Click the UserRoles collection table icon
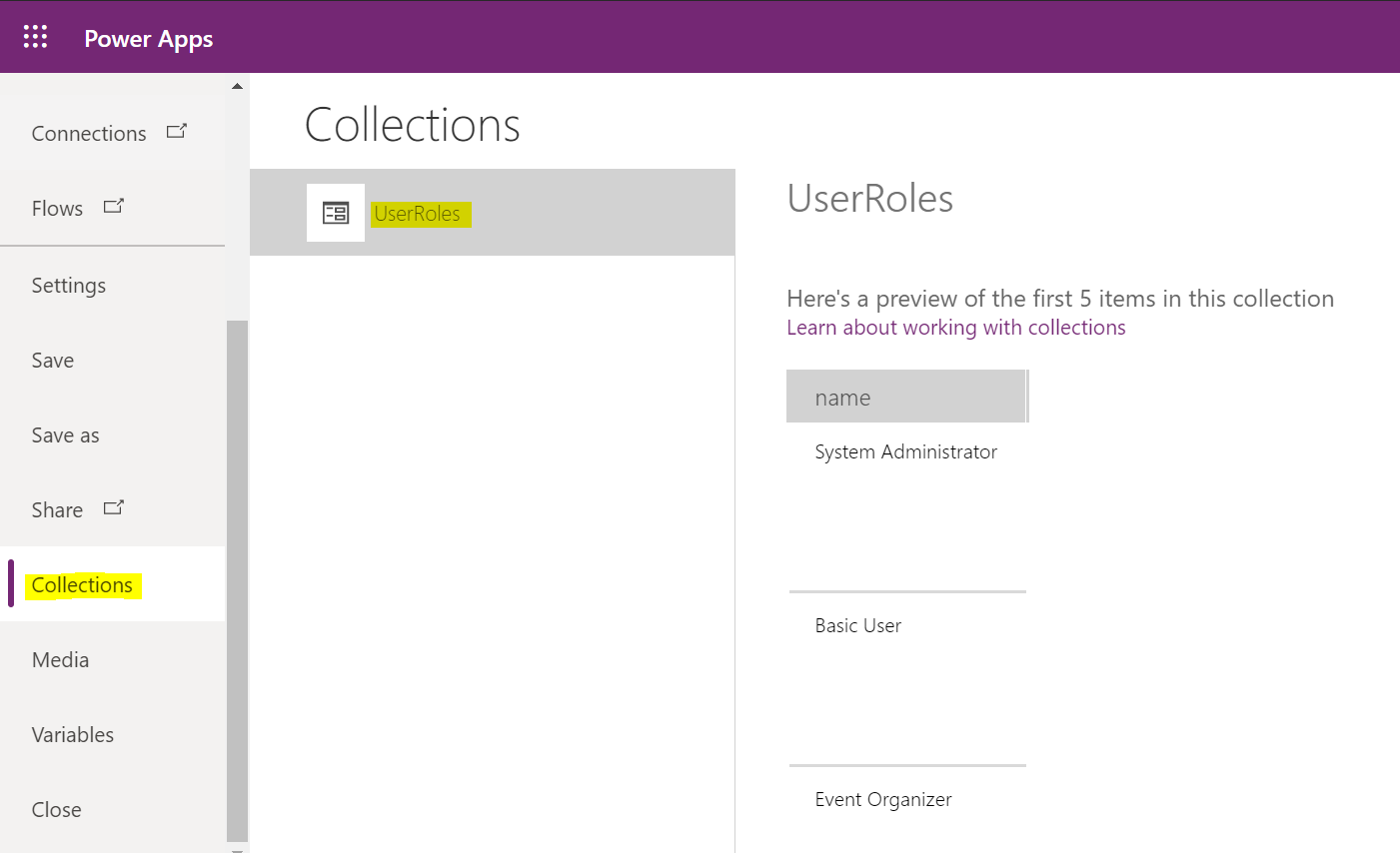Image resolution: width=1400 pixels, height=853 pixels. (336, 213)
